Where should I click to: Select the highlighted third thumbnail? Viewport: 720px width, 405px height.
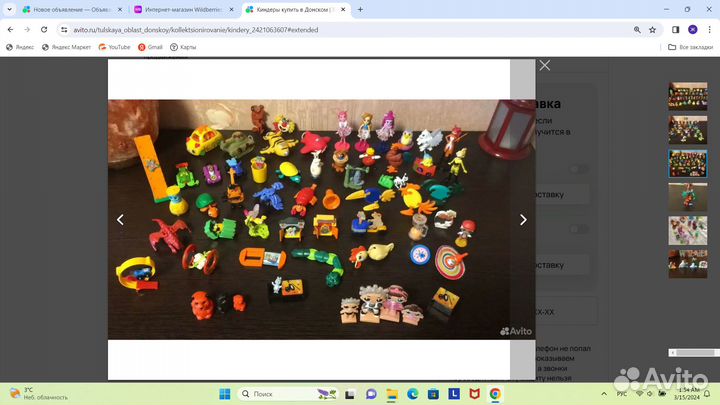pyautogui.click(x=687, y=163)
